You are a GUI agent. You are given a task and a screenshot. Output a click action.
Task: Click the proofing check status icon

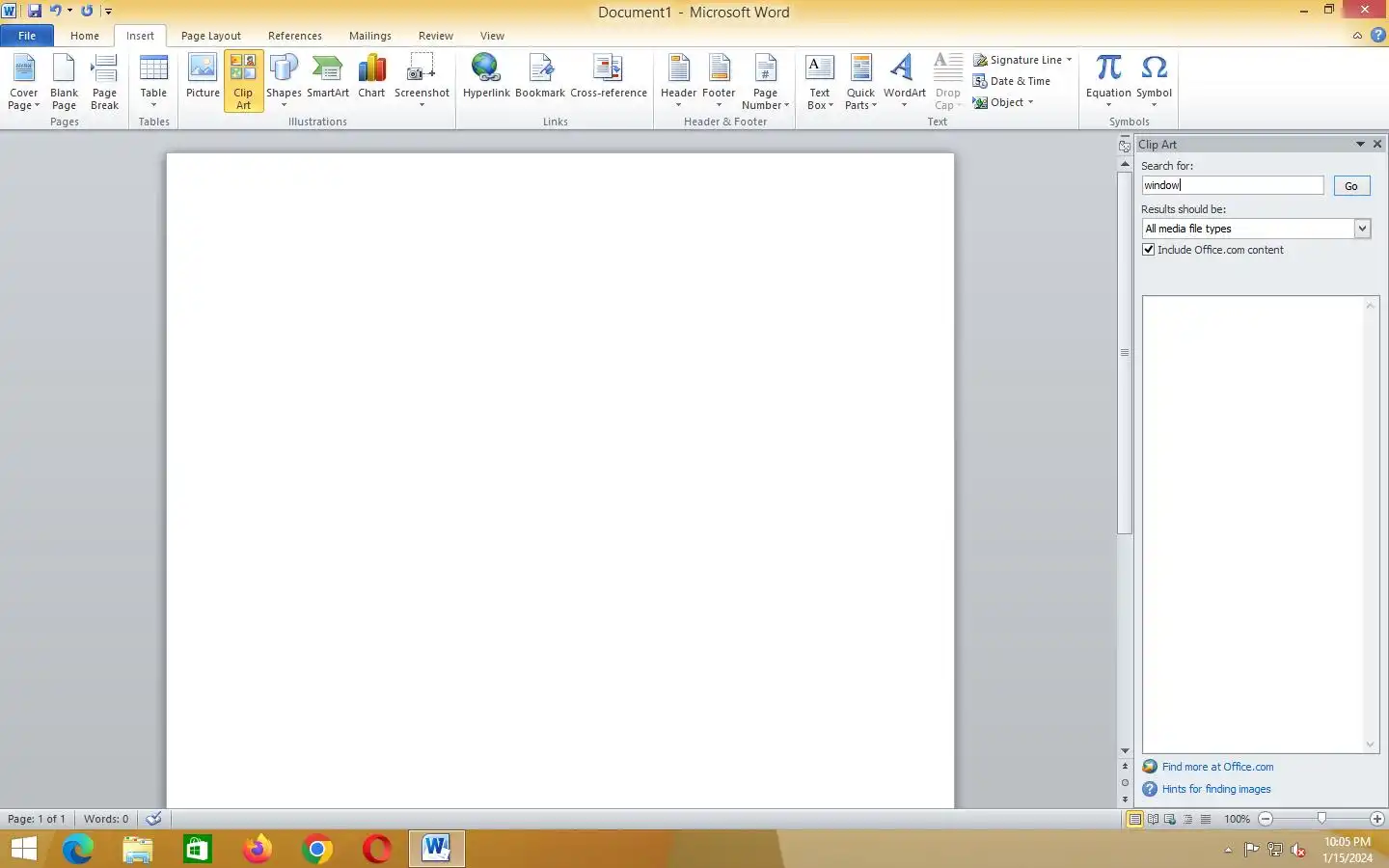(x=153, y=819)
